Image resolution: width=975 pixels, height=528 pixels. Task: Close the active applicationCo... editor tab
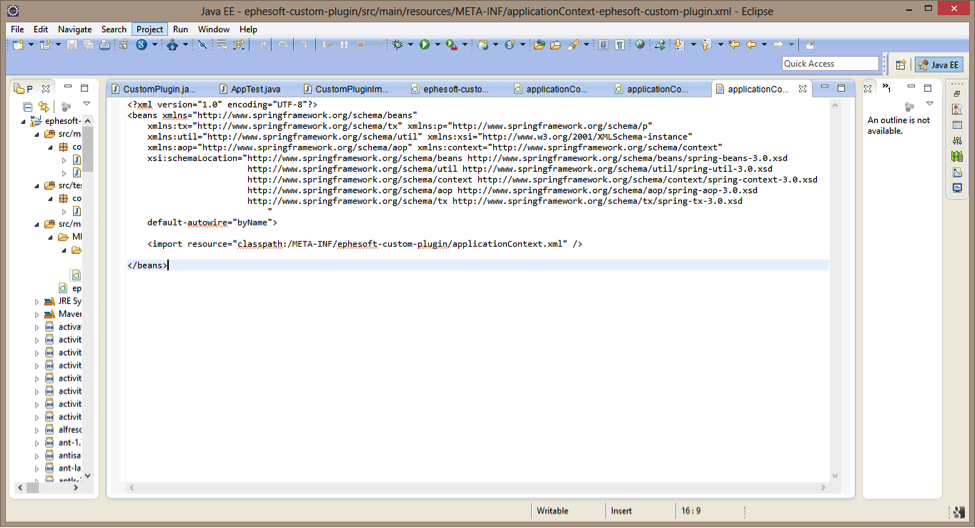point(803,89)
